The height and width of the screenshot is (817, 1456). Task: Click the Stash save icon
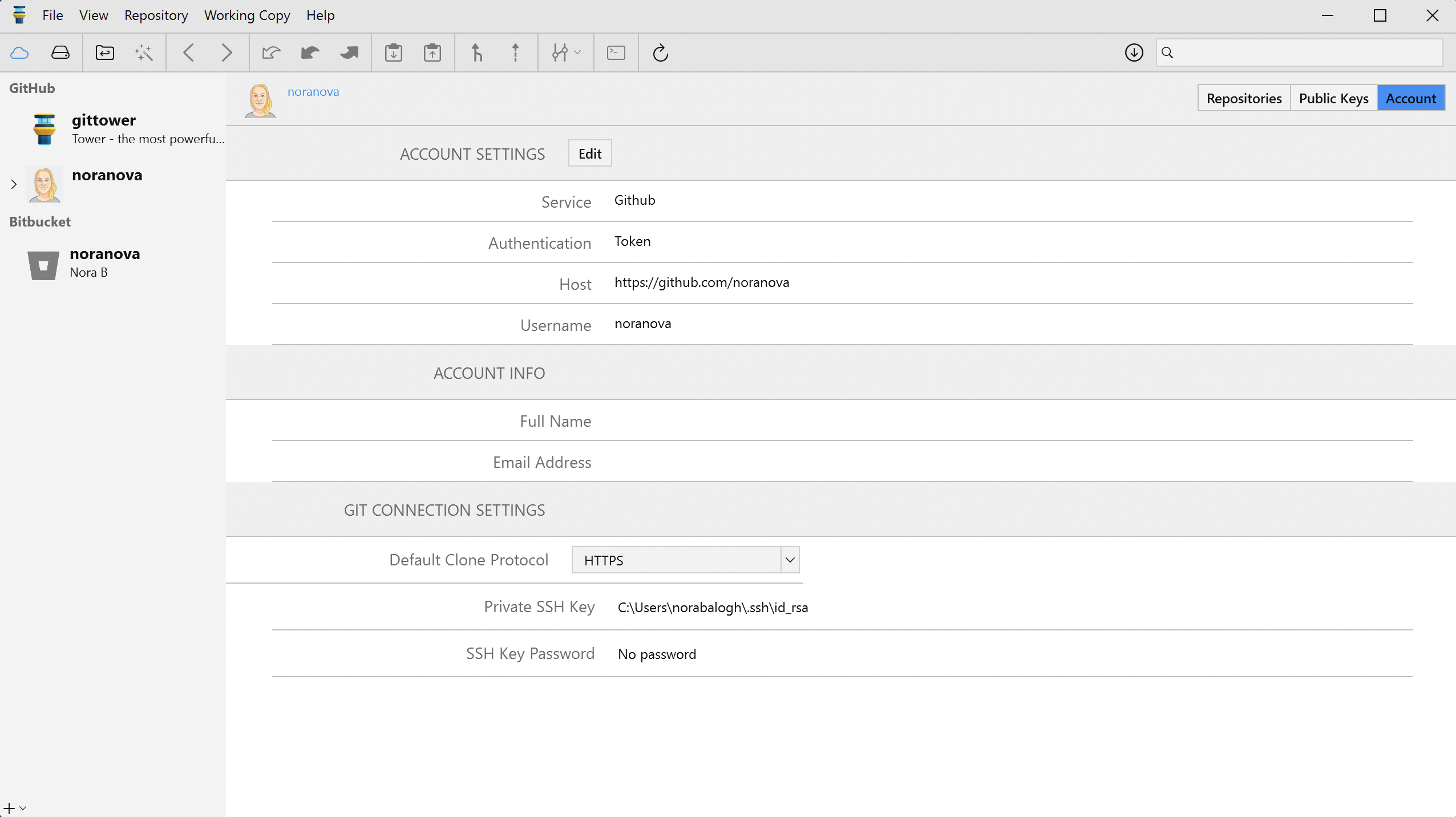click(393, 53)
